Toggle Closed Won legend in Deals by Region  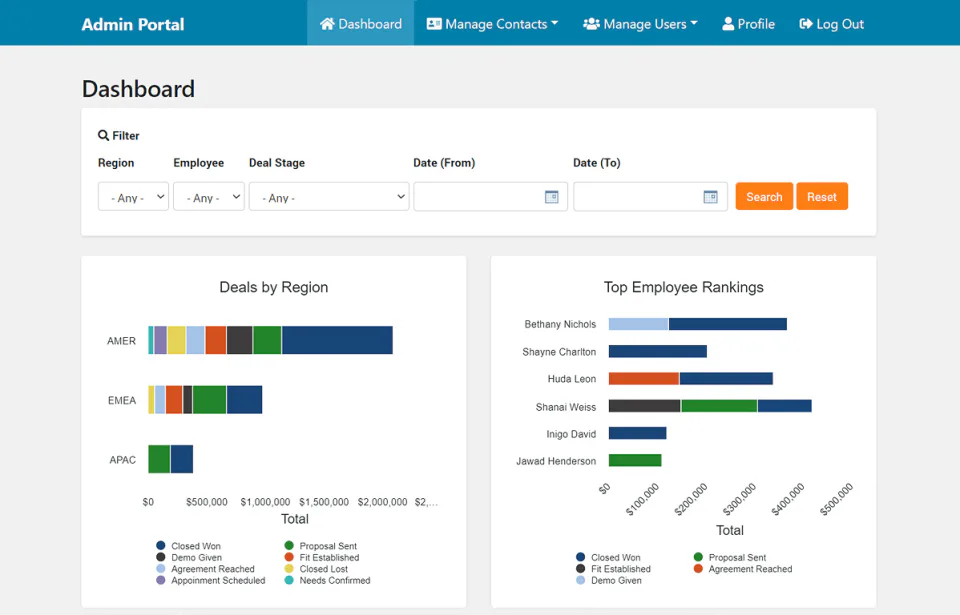(x=189, y=546)
